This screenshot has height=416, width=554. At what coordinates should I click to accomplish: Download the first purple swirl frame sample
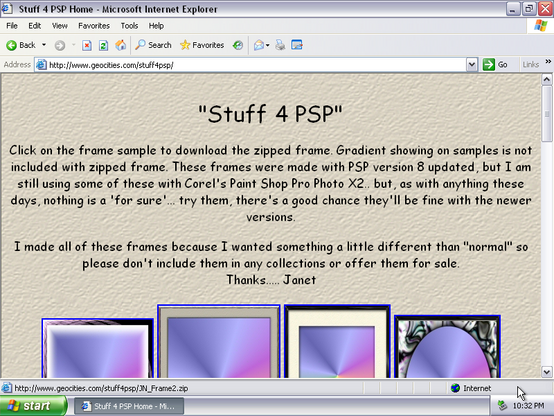point(98,348)
